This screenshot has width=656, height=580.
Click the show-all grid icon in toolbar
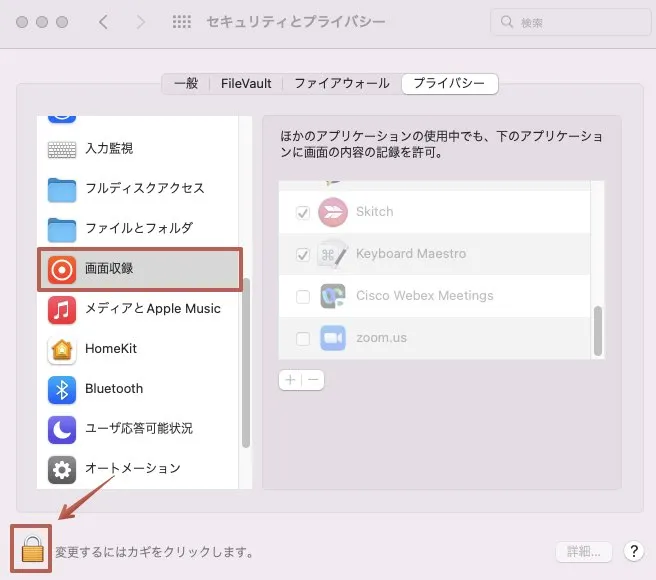(182, 22)
